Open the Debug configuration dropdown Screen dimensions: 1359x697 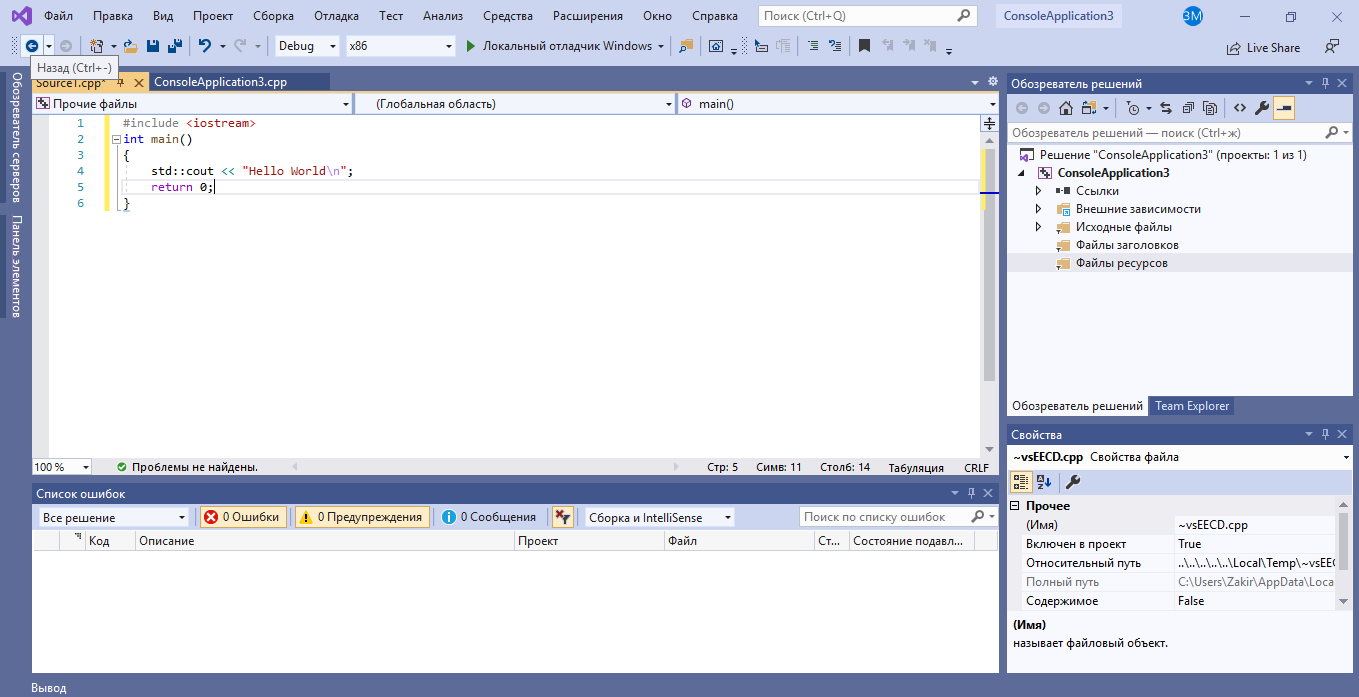pos(308,46)
